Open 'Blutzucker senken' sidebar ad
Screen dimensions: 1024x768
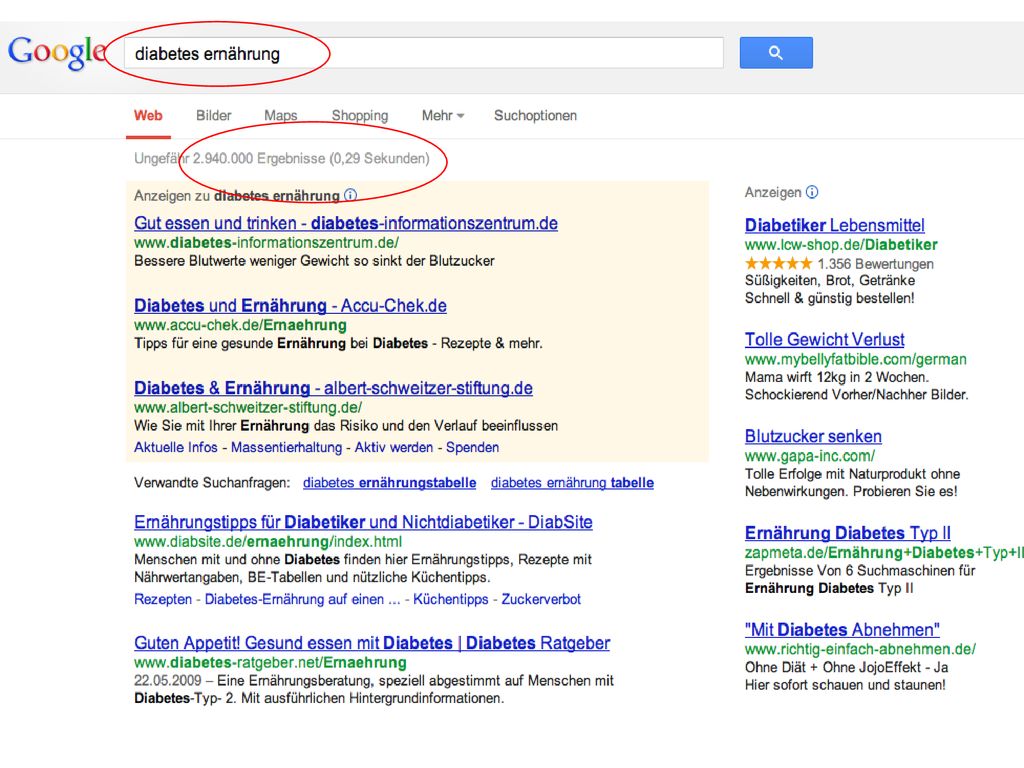[814, 436]
